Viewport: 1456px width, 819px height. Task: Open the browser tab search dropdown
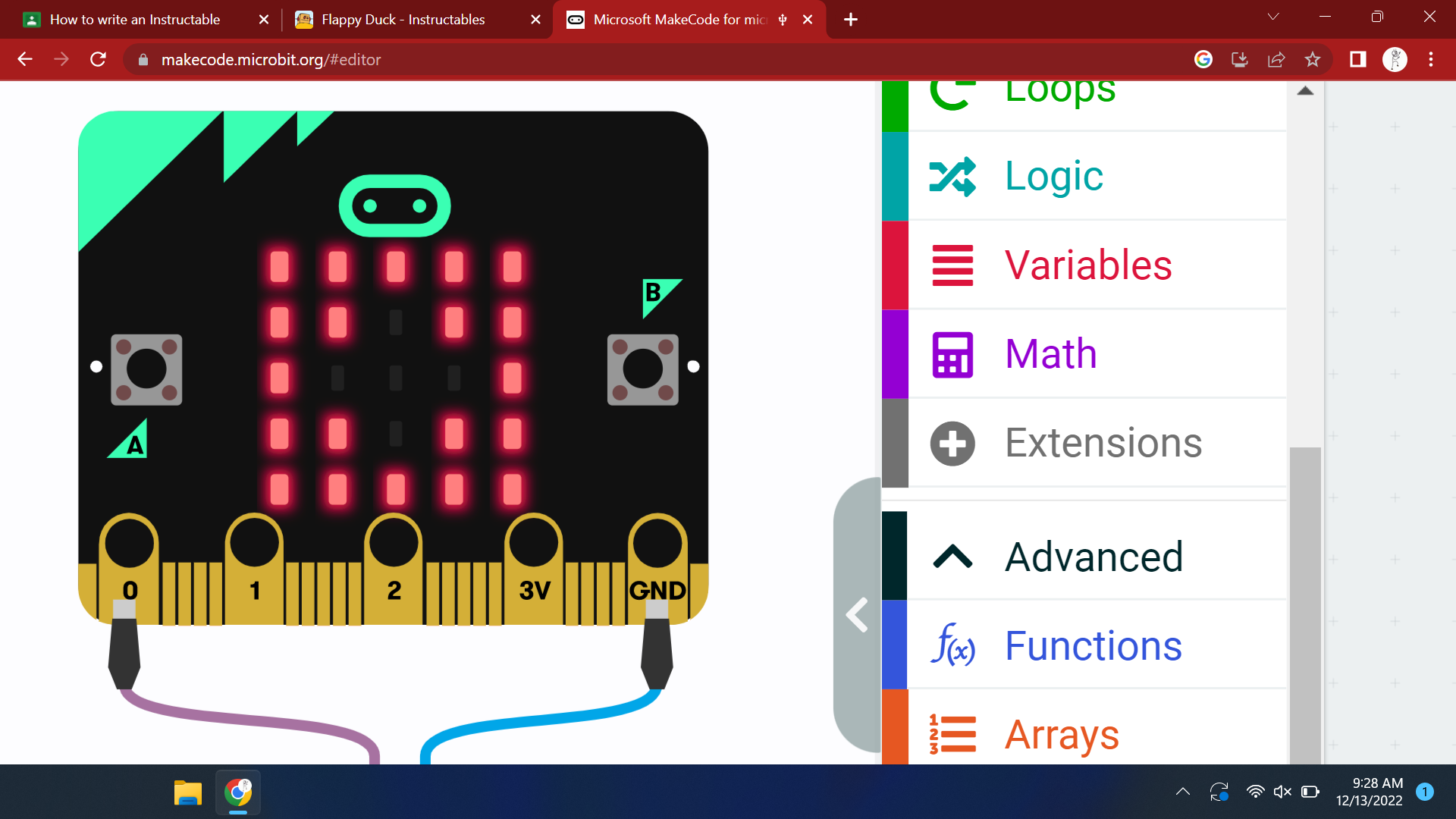pos(1272,17)
